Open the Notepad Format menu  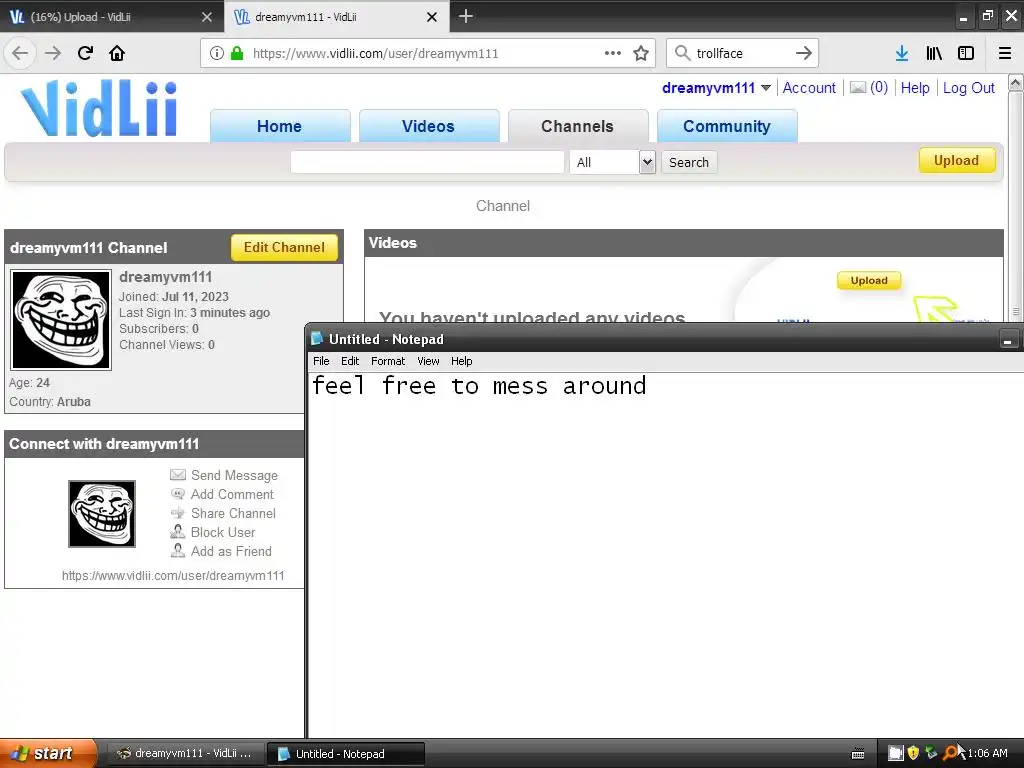click(388, 361)
